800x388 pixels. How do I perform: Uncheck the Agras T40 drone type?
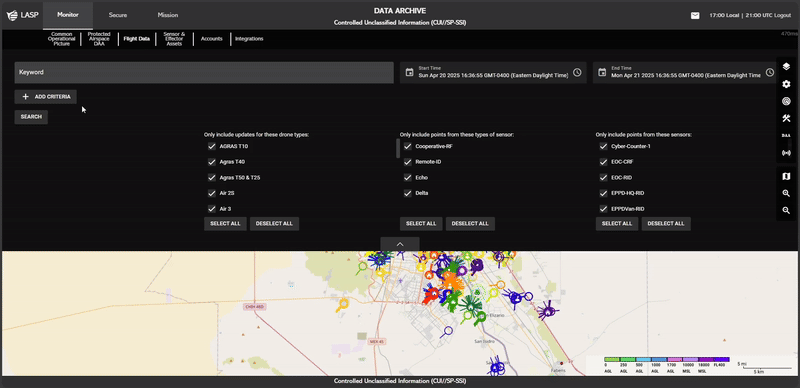click(x=212, y=162)
